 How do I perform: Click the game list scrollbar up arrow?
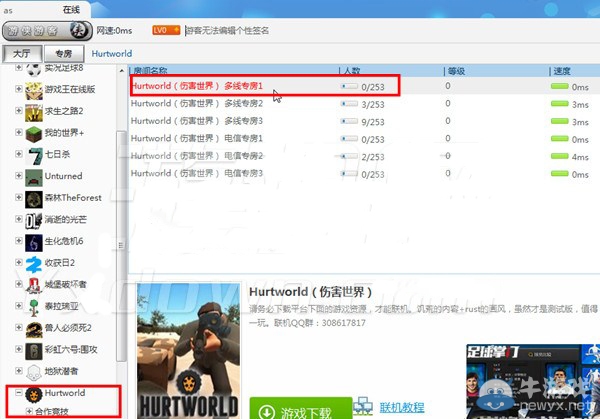[122, 71]
